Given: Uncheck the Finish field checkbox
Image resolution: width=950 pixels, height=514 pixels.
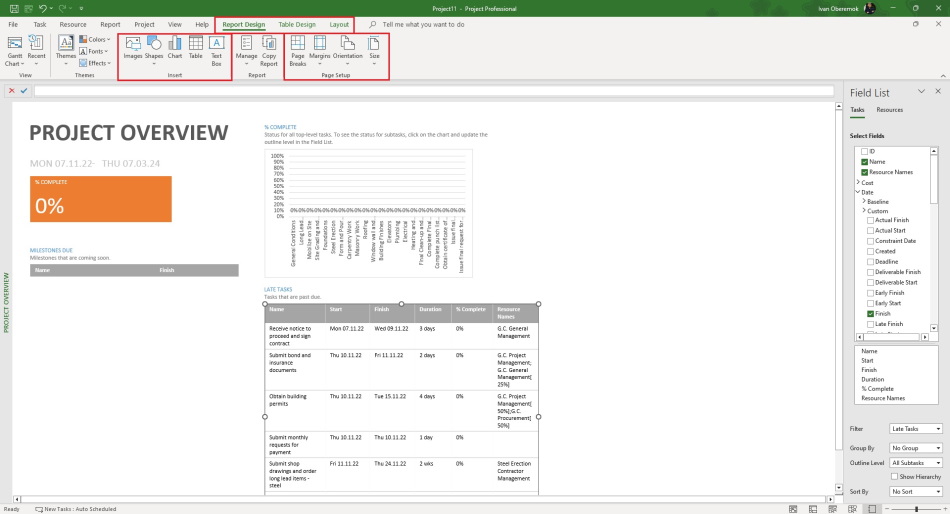Looking at the screenshot, I should pyautogui.click(x=871, y=314).
